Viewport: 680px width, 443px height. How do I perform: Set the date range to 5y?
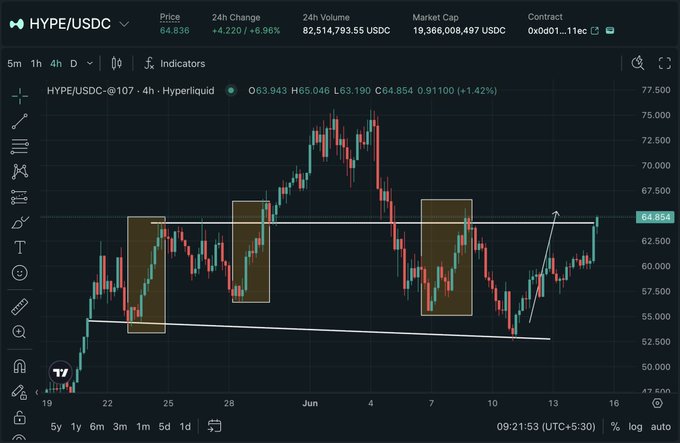coord(56,427)
